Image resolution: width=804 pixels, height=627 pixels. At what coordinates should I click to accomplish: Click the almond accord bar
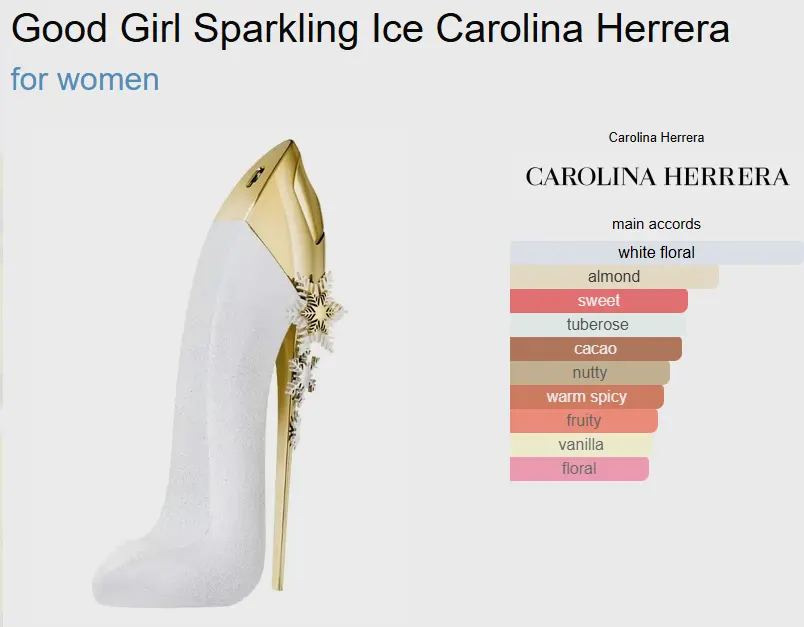614,277
